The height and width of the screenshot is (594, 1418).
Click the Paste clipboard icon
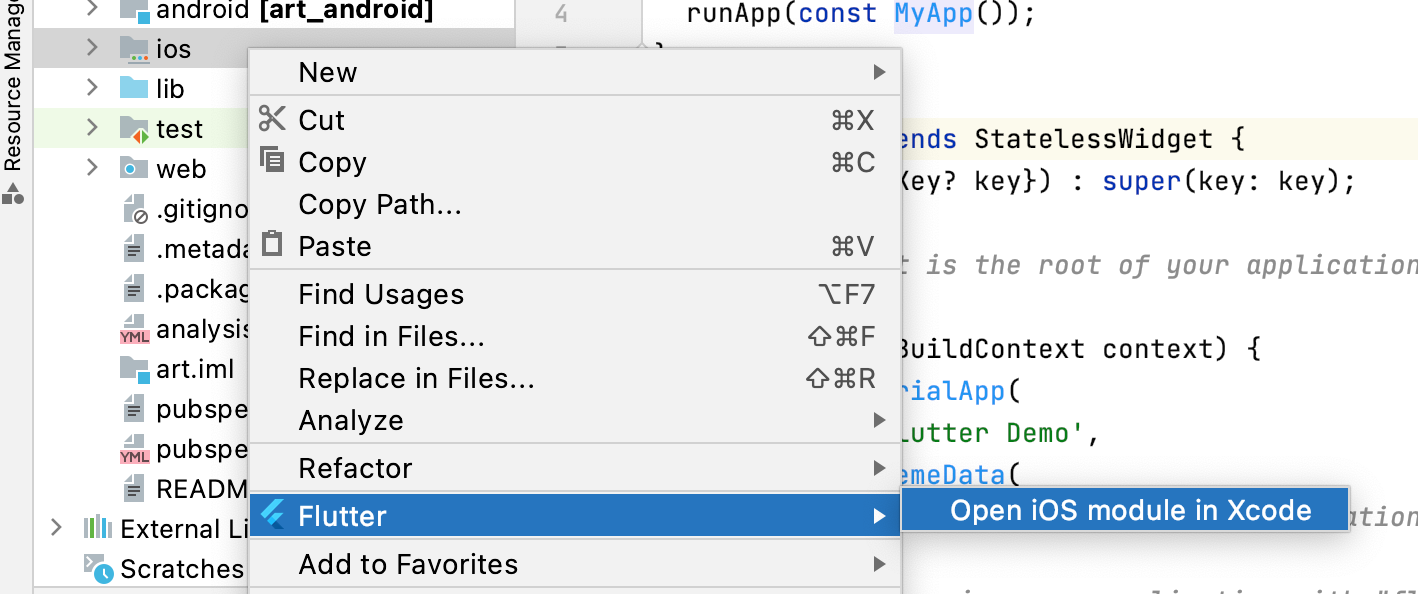(x=272, y=245)
